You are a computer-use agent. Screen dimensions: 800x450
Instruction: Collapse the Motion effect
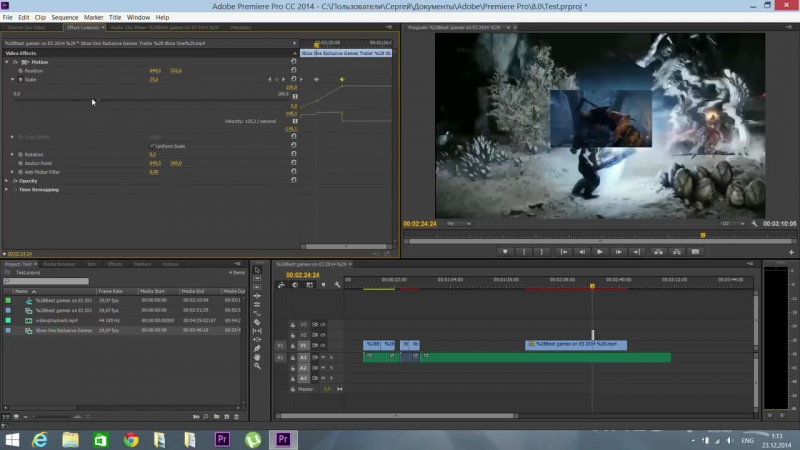coord(7,62)
